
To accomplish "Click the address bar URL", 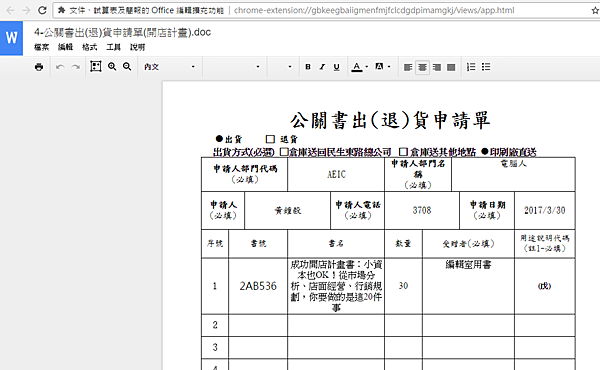I will point(374,10).
